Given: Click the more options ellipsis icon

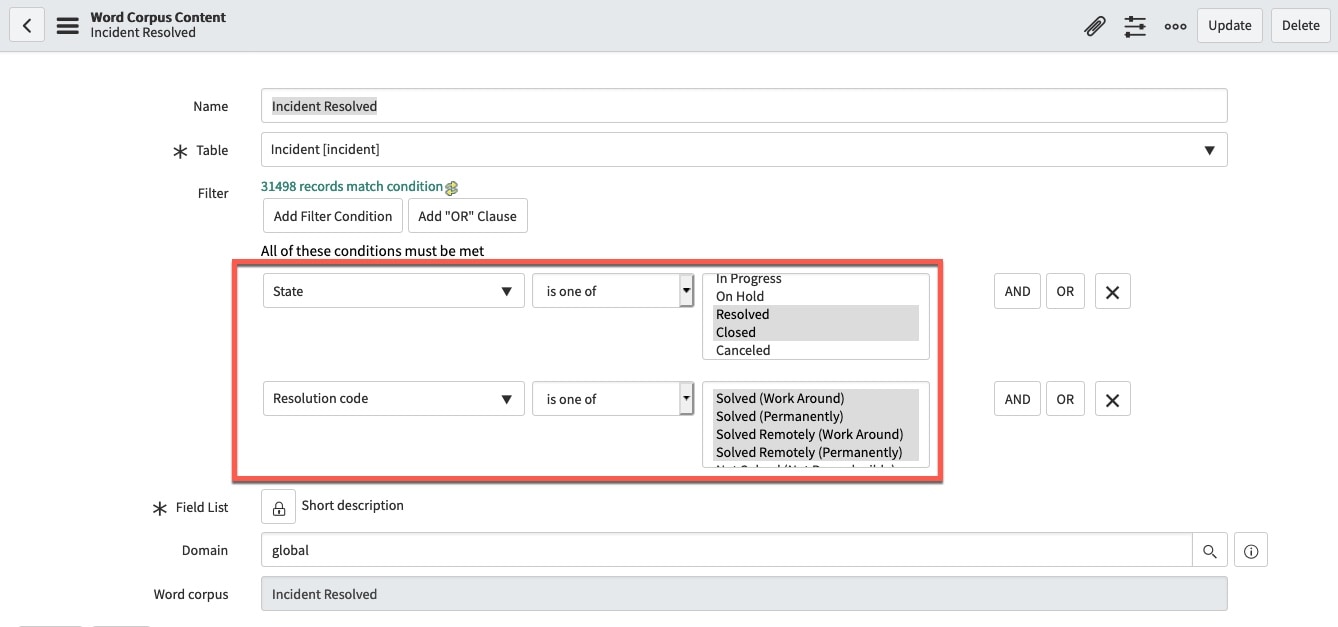Looking at the screenshot, I should coord(1175,26).
